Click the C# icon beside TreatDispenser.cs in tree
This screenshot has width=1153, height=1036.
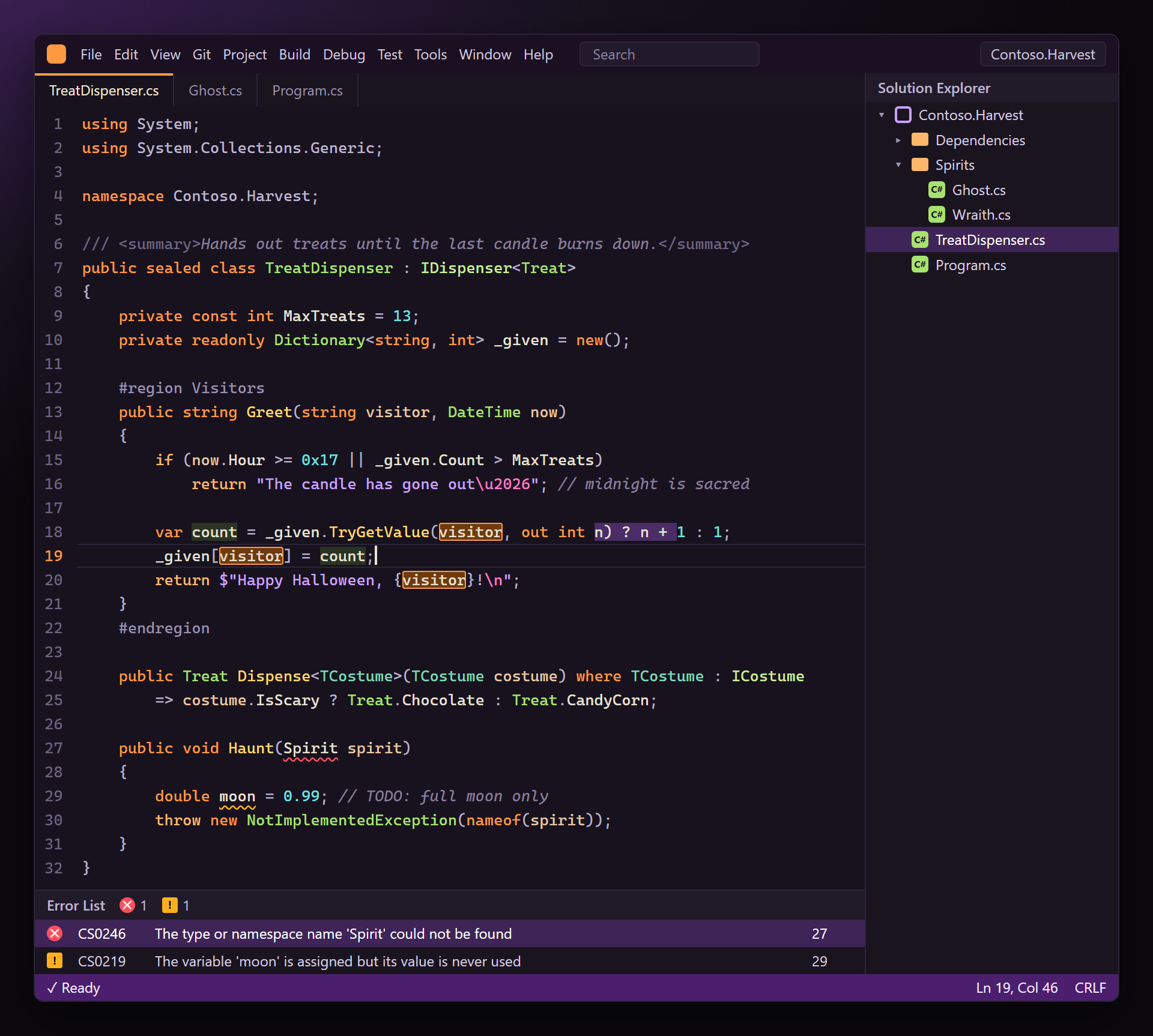(x=919, y=239)
